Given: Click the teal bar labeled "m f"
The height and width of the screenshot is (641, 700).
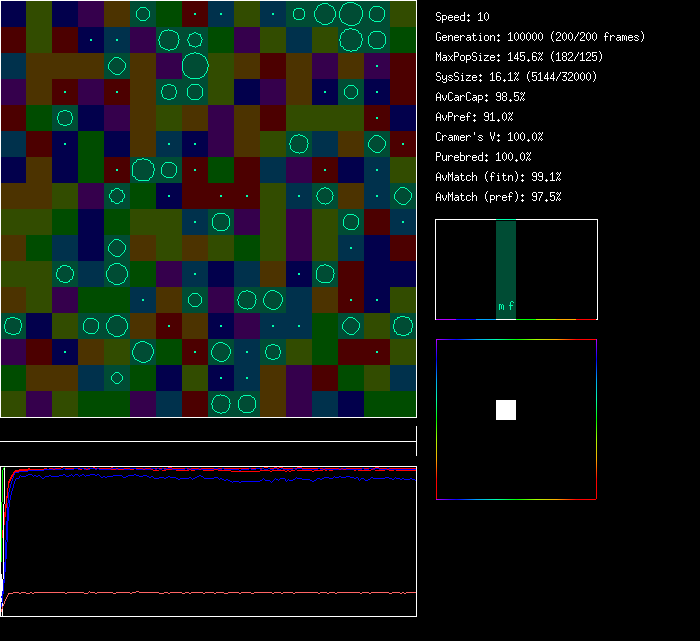Looking at the screenshot, I should tap(506, 260).
